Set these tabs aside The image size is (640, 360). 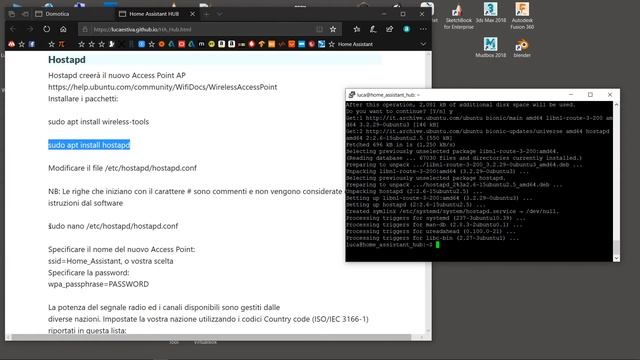pos(25,14)
